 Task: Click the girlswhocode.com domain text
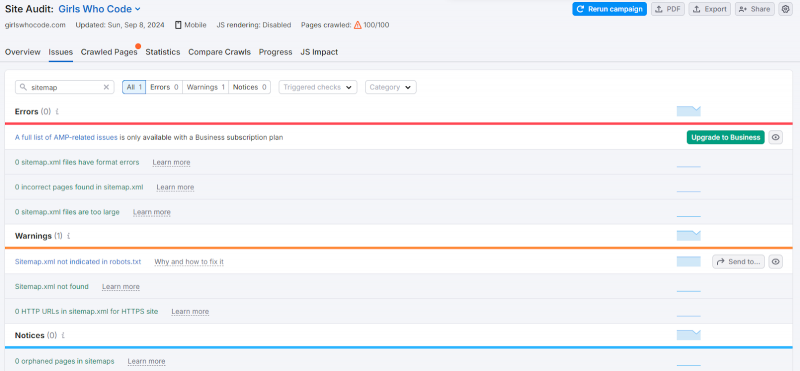tap(35, 24)
